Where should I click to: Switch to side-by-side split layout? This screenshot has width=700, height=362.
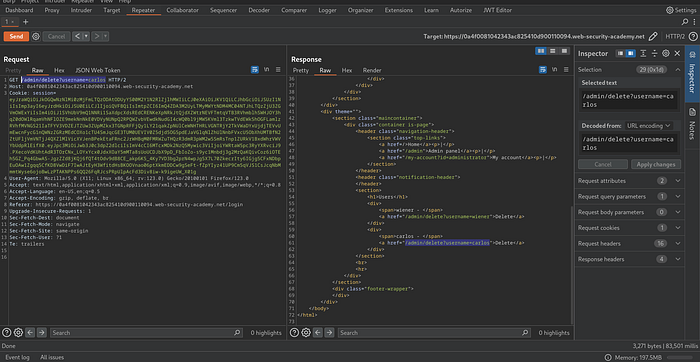(x=541, y=51)
